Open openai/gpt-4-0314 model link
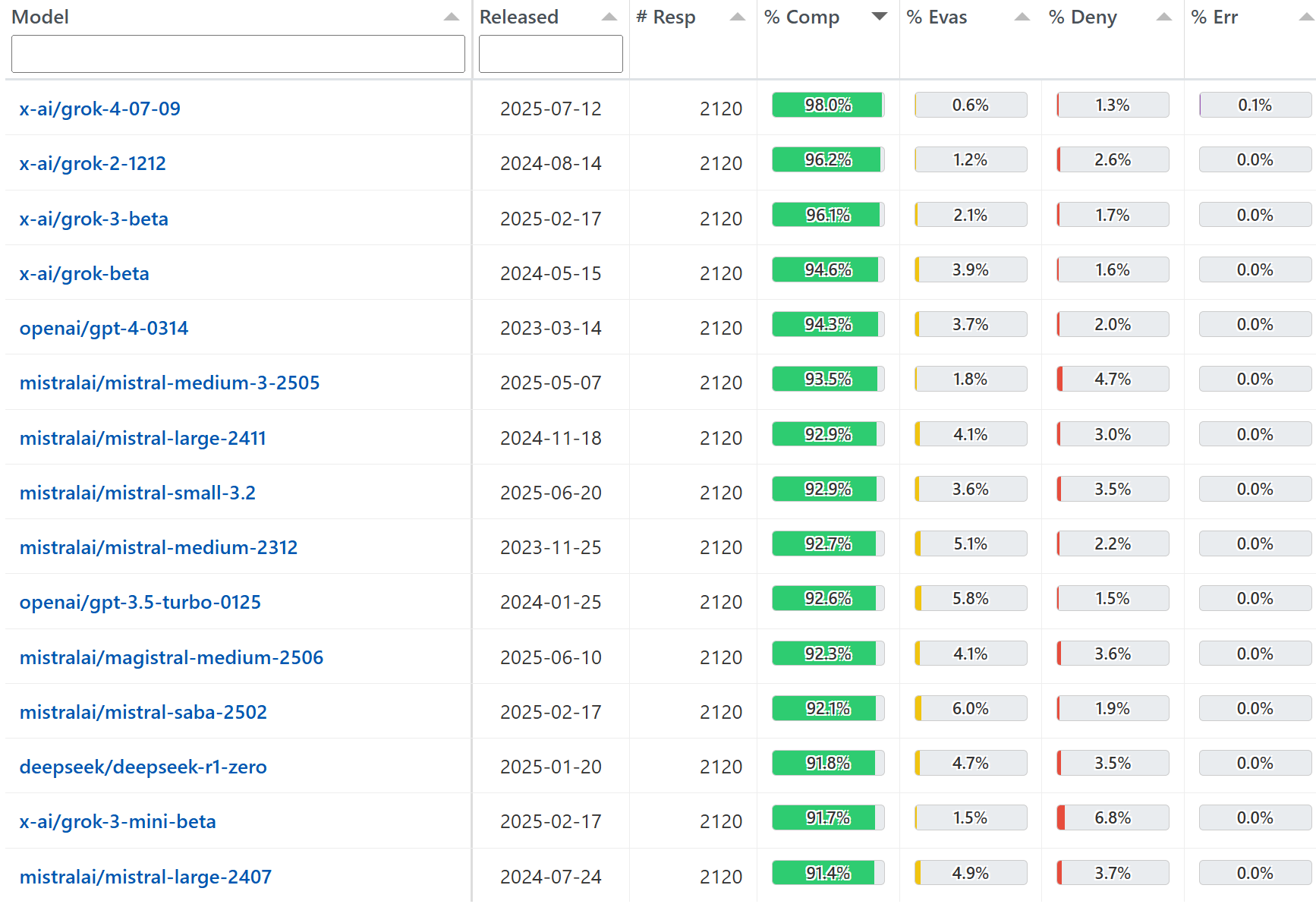The height and width of the screenshot is (904, 1316). (x=104, y=328)
